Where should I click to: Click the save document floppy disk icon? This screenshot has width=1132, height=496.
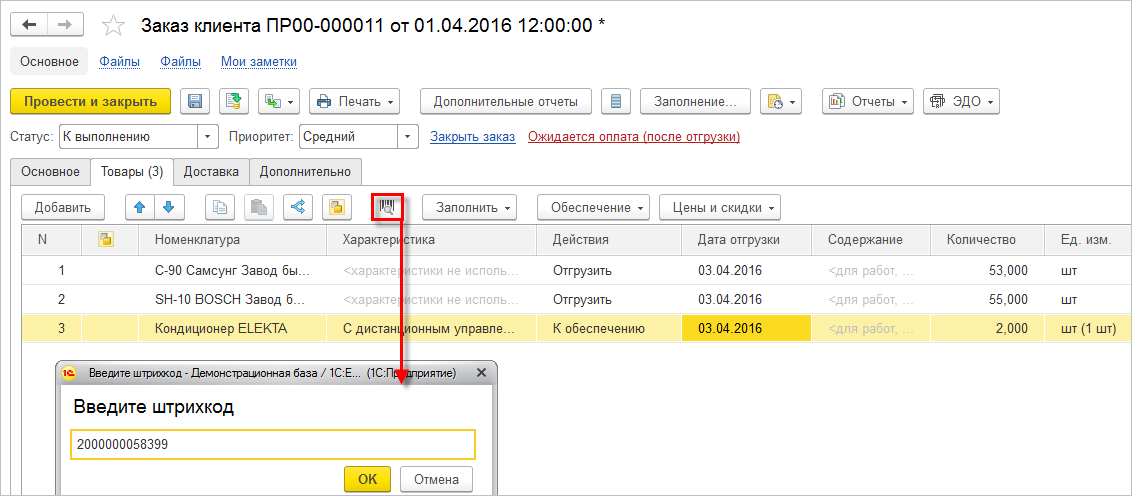[195, 101]
